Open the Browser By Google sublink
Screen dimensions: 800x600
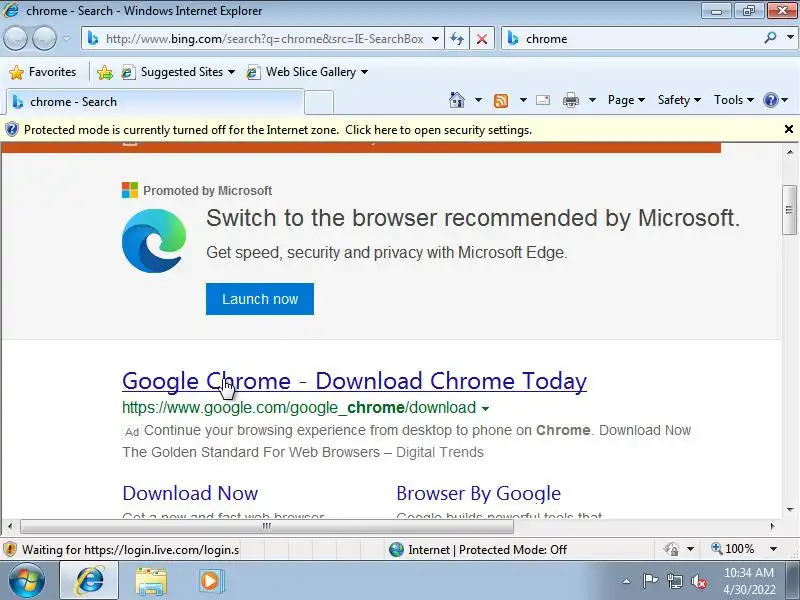pos(479,493)
